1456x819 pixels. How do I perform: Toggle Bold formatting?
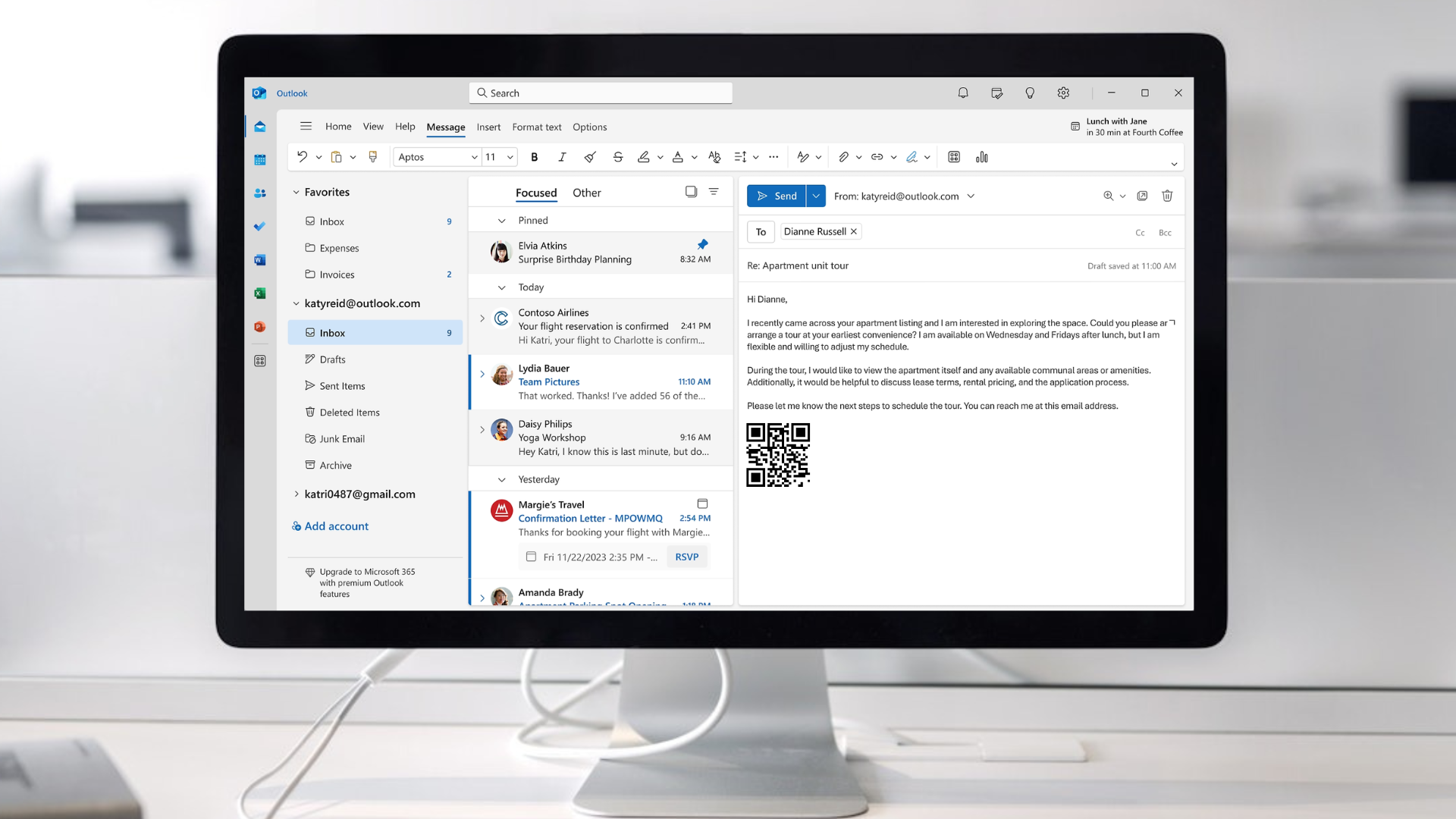[535, 157]
